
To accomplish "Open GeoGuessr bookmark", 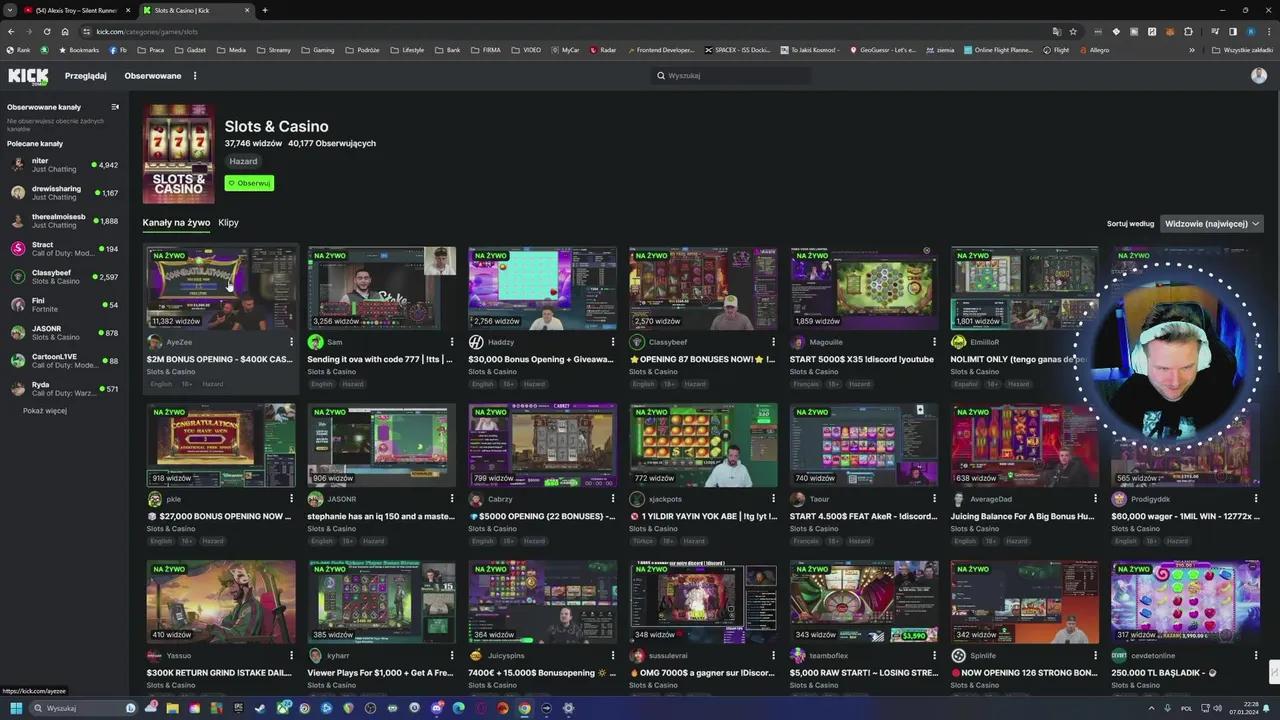I will coord(883,50).
